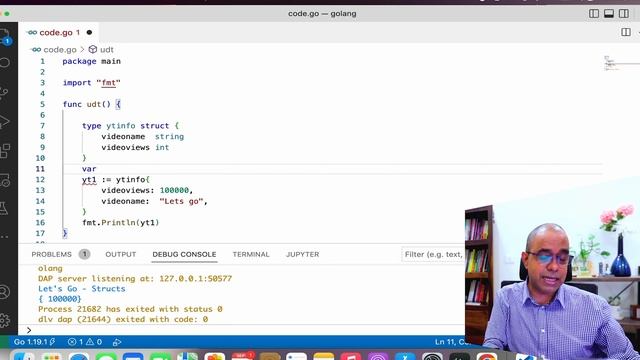Click 'Process 21682 has exited' console line
Viewport: 640px width, 360px height.
(x=130, y=309)
